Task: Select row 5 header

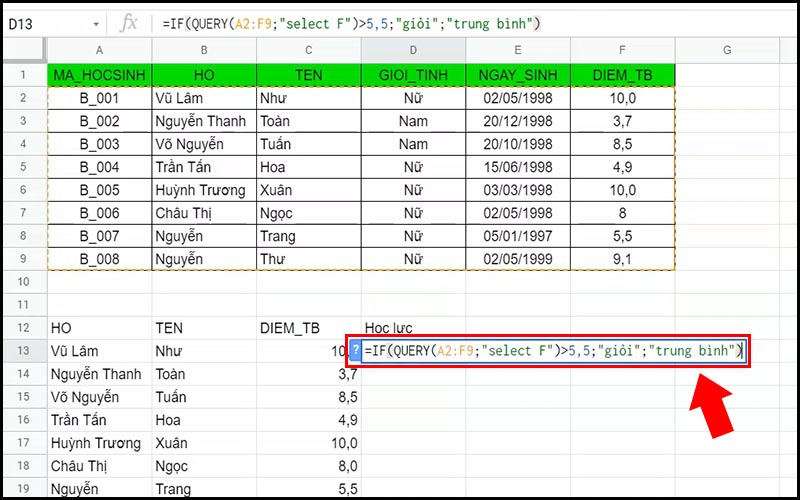Action: coord(24,167)
